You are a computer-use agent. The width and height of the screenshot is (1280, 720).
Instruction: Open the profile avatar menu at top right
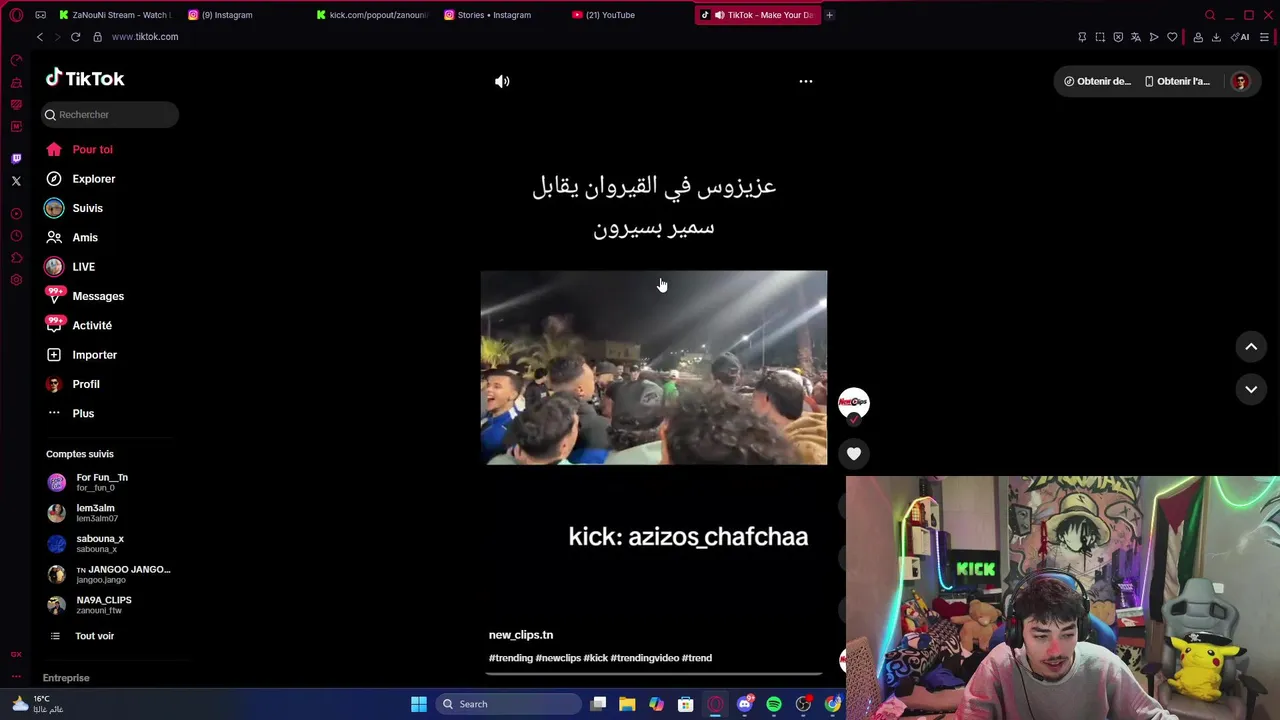click(x=1240, y=82)
